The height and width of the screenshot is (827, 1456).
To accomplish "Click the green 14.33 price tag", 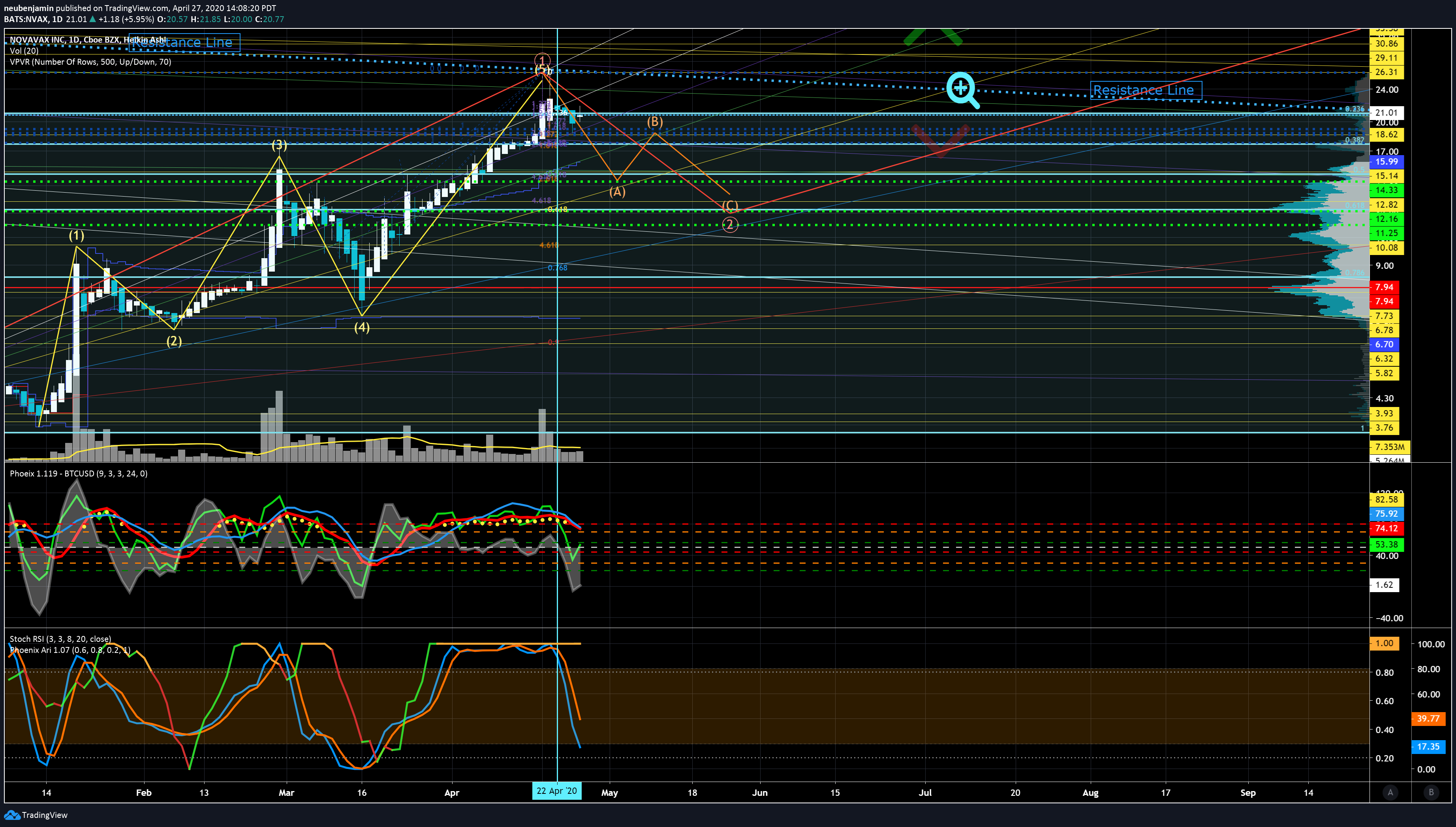I will 1386,190.
